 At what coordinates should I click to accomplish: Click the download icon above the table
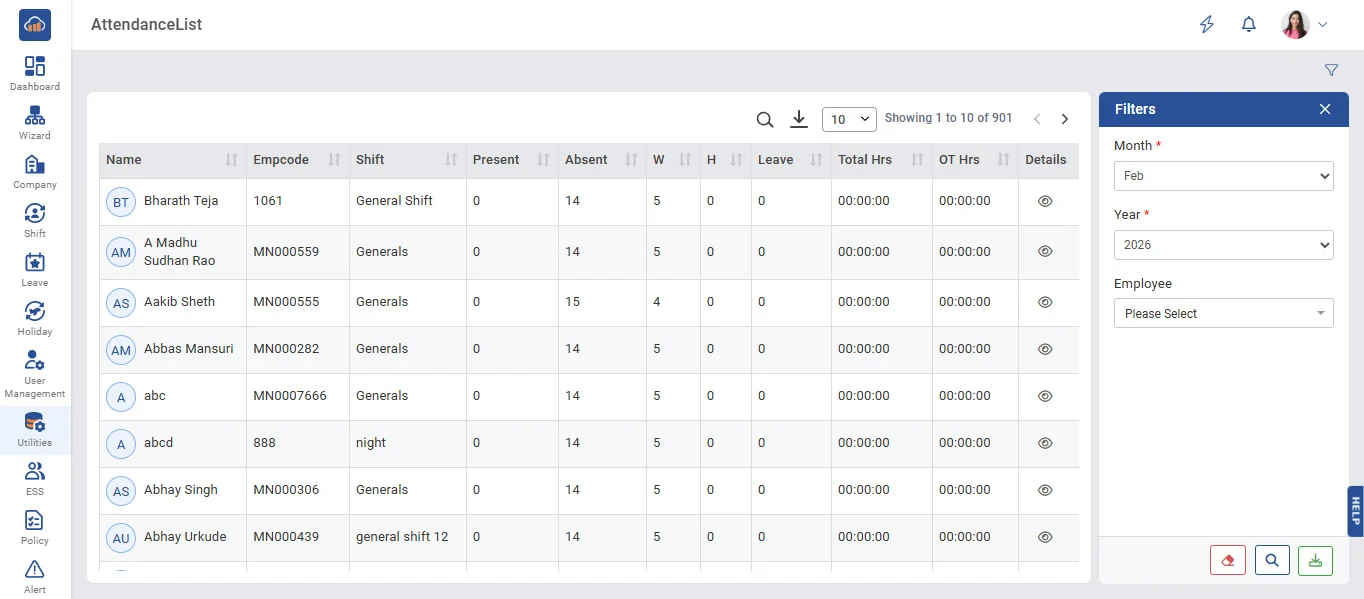pos(798,120)
